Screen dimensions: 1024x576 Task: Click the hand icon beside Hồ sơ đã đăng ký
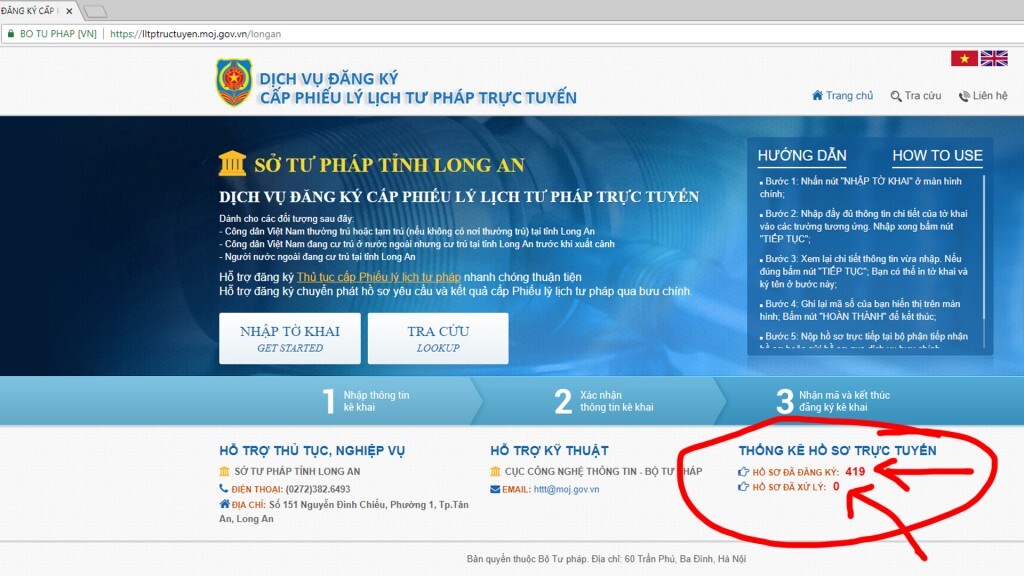point(743,471)
